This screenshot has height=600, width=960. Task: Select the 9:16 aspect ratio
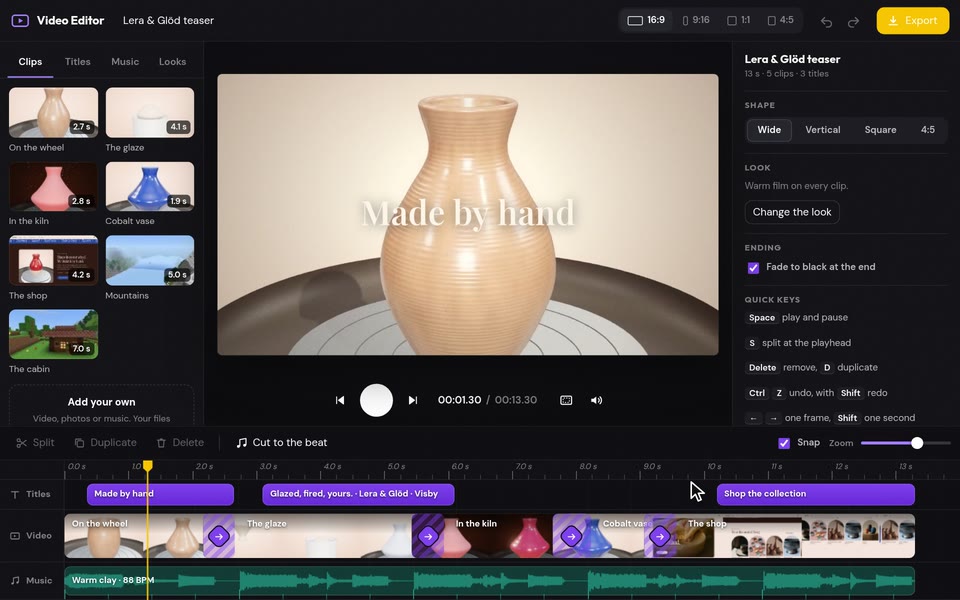tap(696, 20)
